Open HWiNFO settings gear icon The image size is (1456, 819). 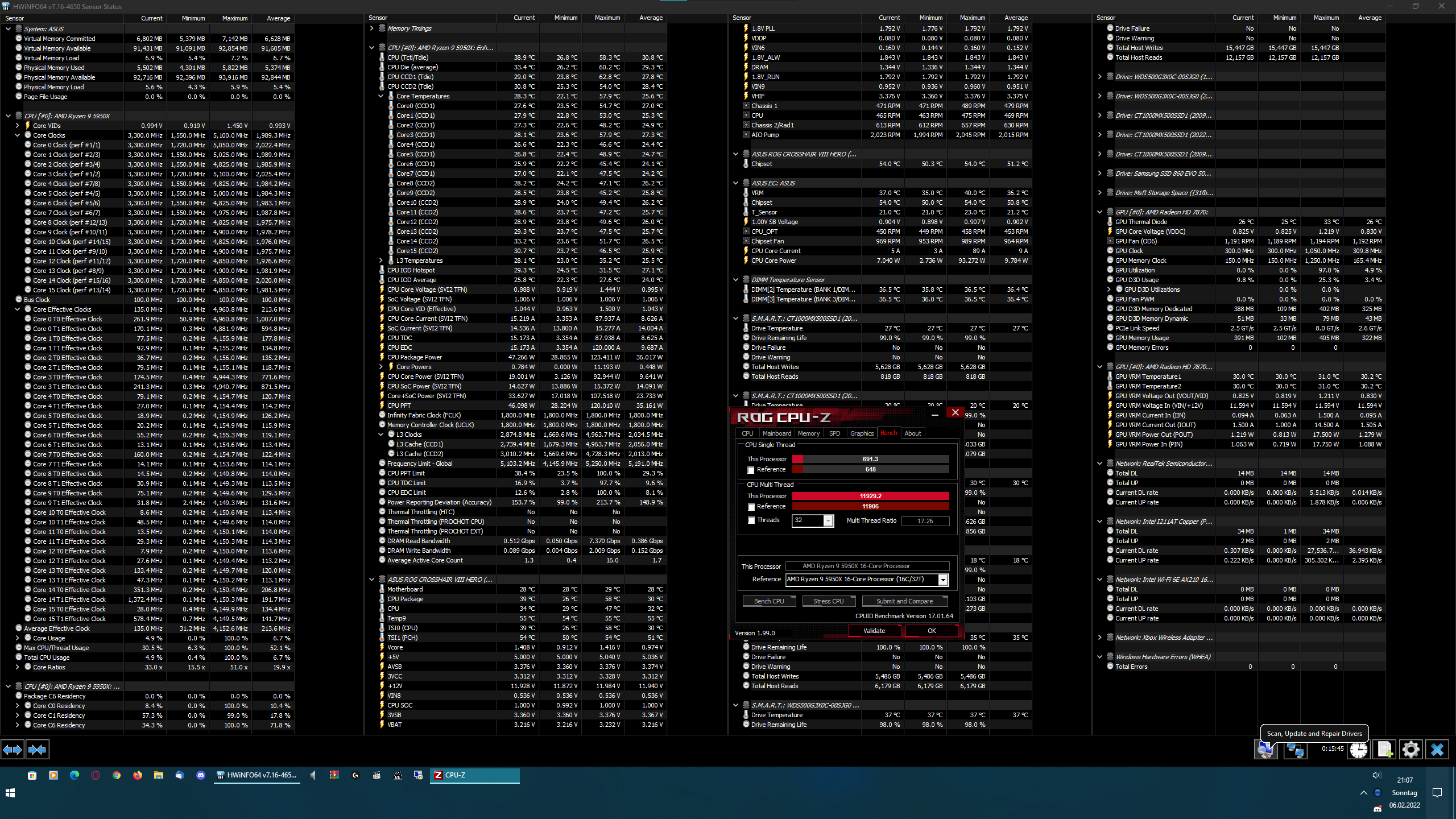(x=1411, y=750)
